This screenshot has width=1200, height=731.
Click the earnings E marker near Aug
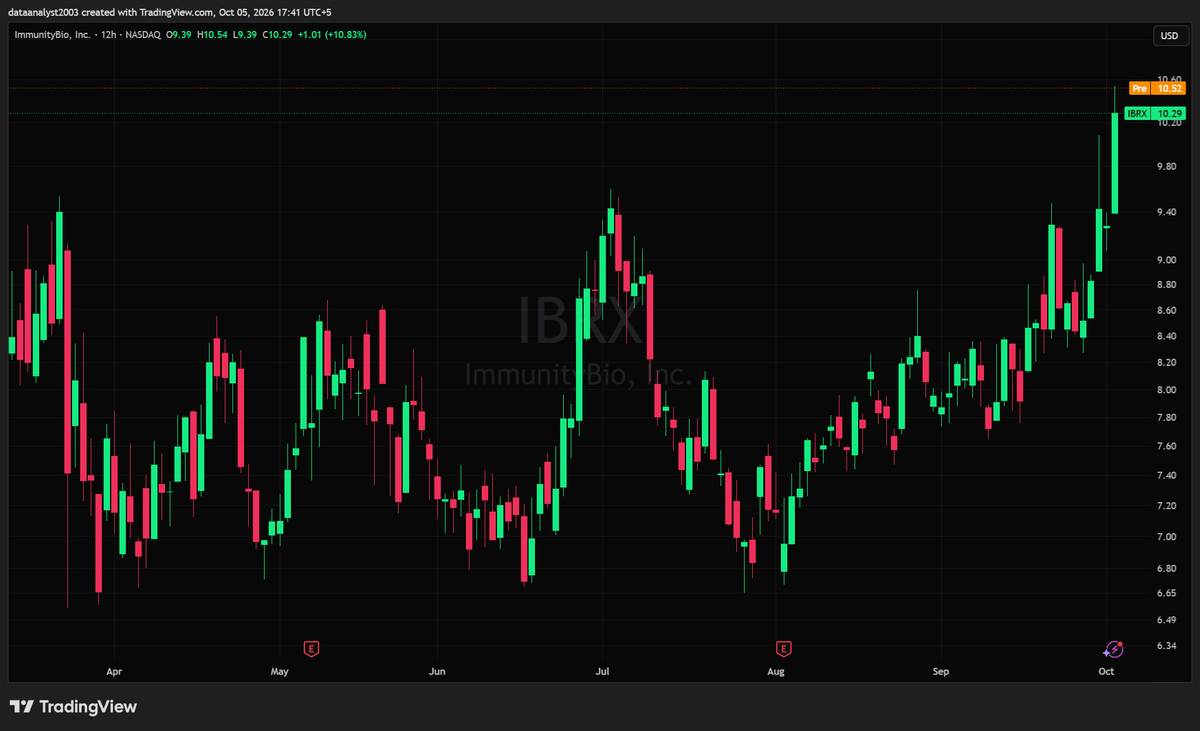point(783,649)
